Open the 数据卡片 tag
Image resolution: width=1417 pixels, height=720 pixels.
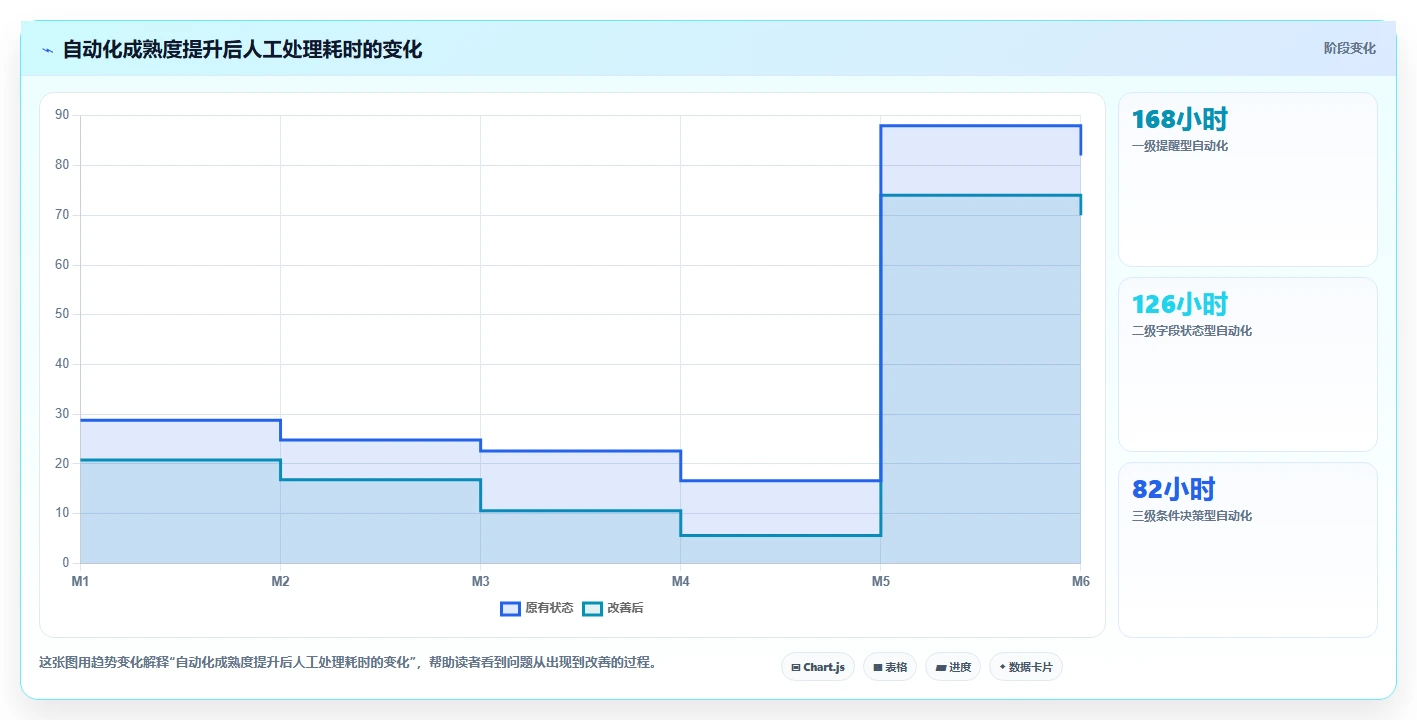[1026, 667]
